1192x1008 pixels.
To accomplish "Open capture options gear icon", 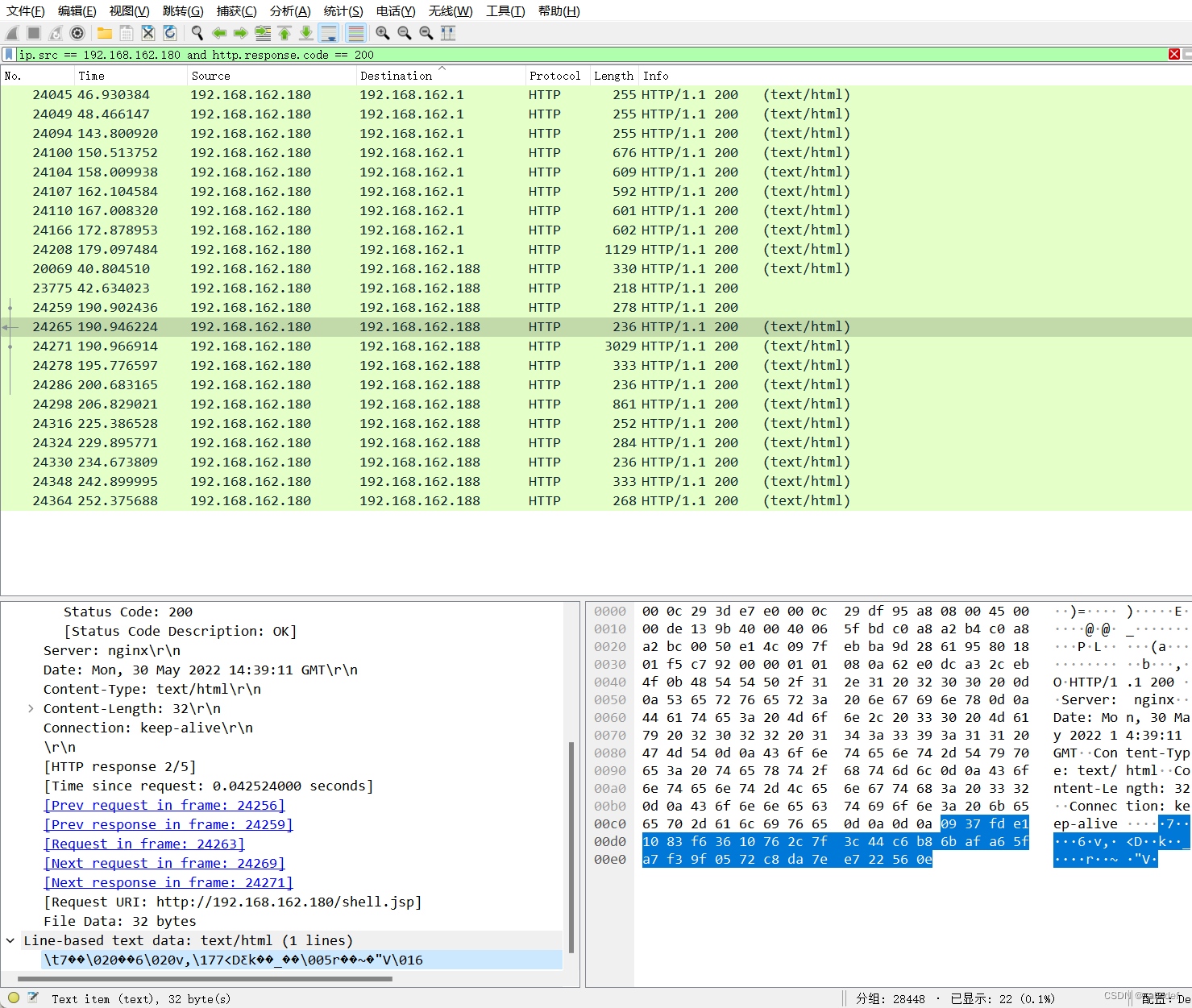I will tap(77, 33).
